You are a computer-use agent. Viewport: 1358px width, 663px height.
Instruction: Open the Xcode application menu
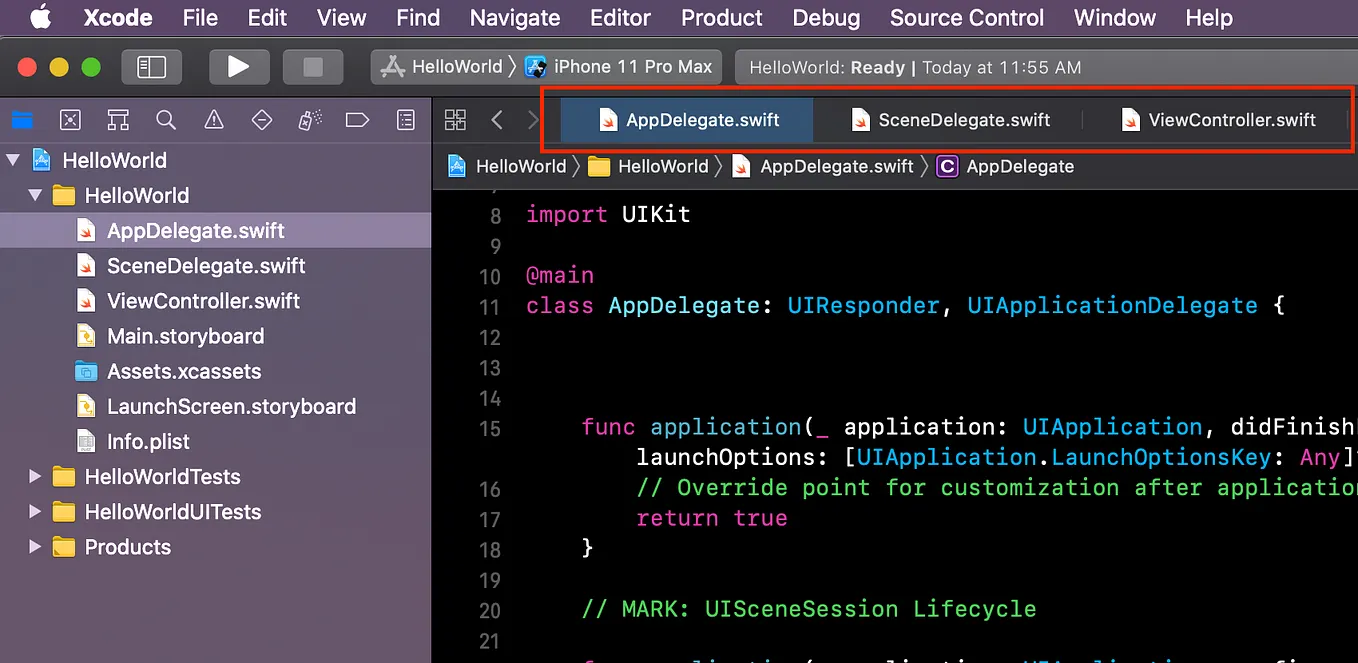[x=118, y=17]
